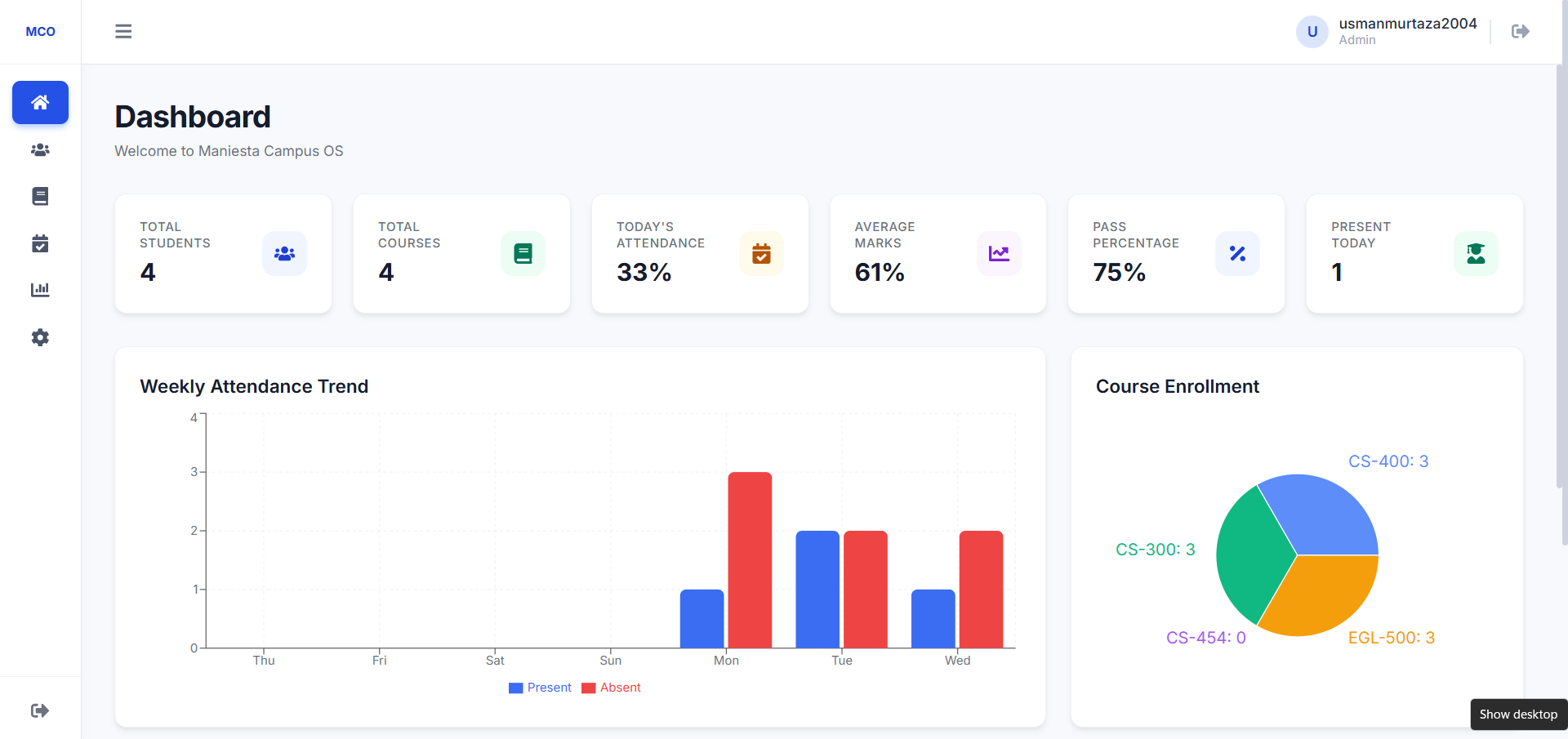Open the Total Students card

pyautogui.click(x=223, y=253)
